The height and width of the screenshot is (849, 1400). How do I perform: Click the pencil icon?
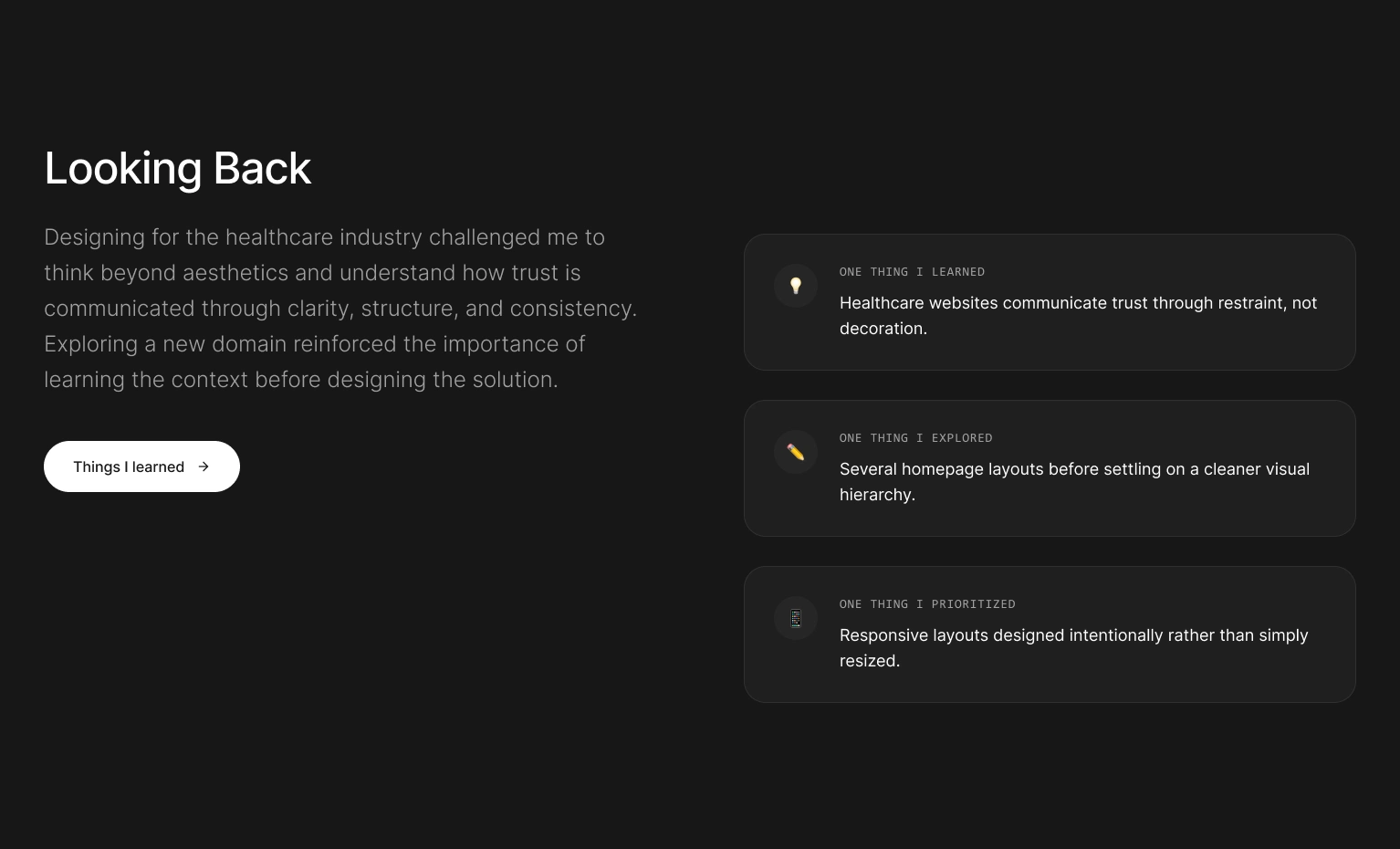coord(796,452)
